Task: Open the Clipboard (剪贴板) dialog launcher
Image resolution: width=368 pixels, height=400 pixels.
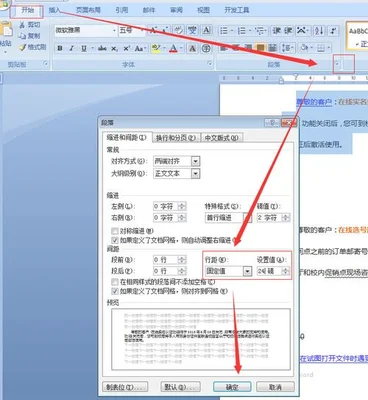Action: [46, 64]
